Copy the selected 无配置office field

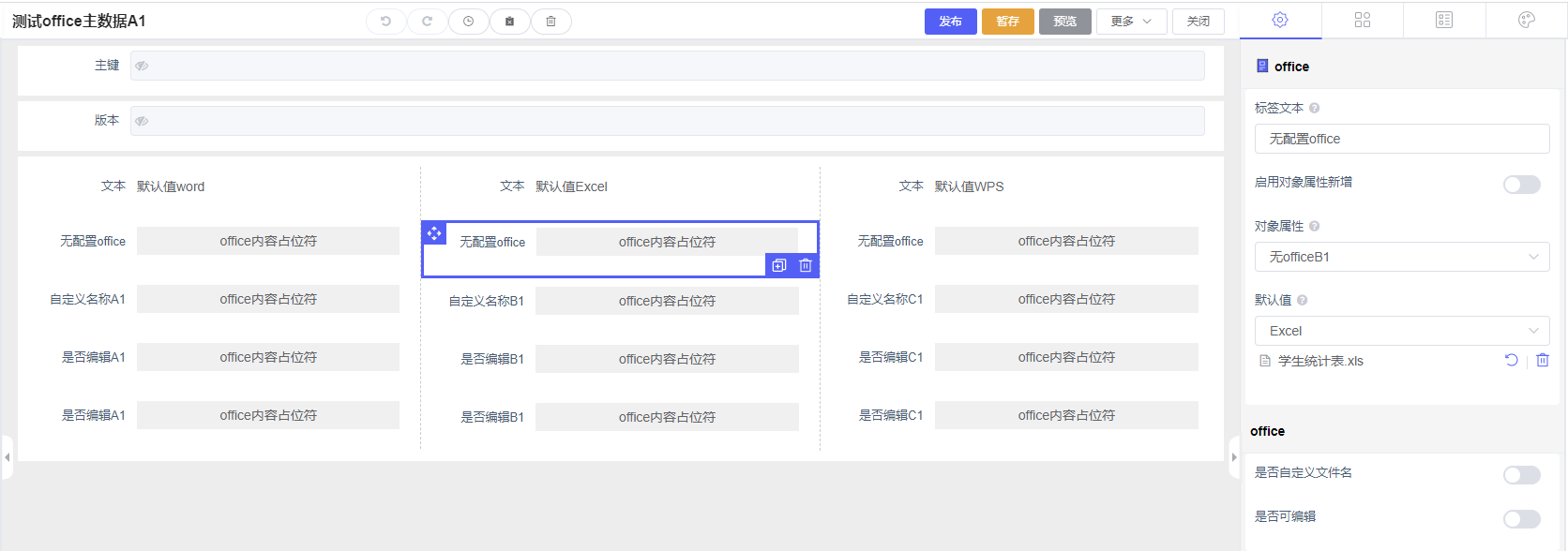pos(779,266)
